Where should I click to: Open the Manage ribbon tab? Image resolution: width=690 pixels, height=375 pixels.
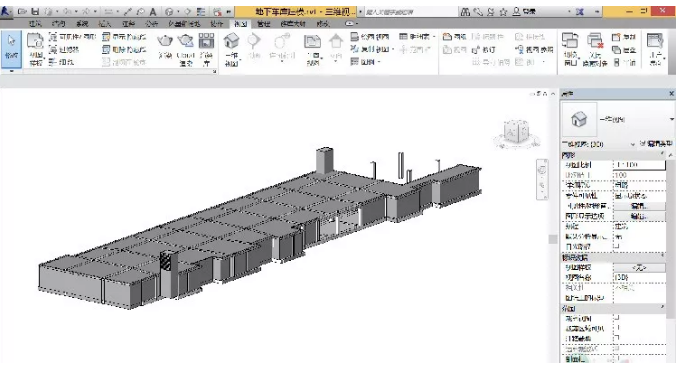tap(264, 24)
